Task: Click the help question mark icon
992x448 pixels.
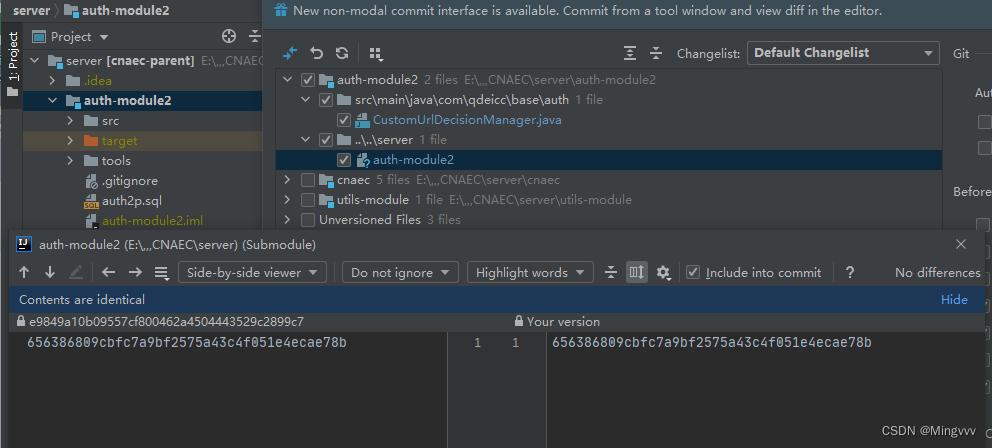Action: coord(850,273)
